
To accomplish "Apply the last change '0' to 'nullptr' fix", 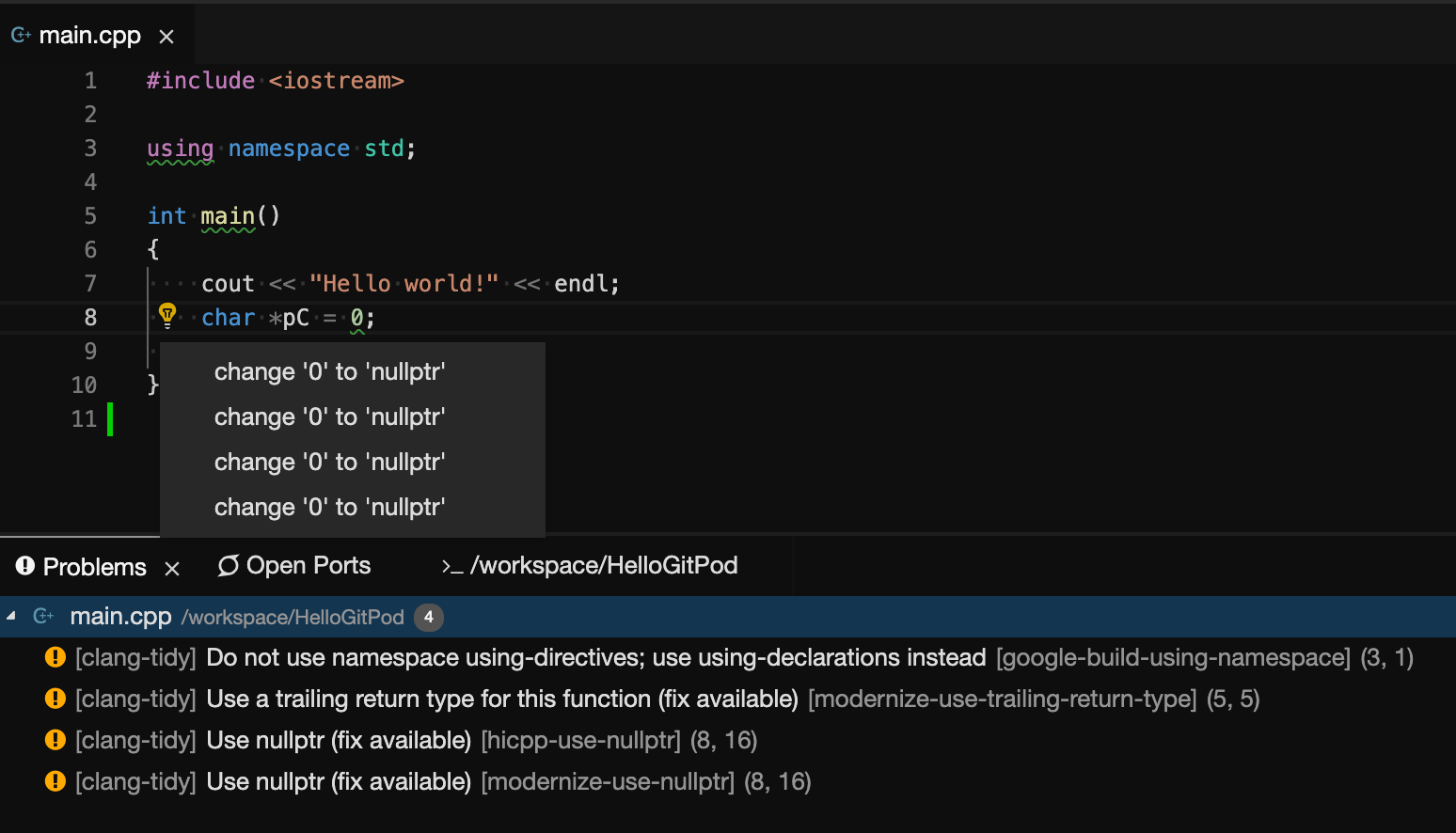I will click(330, 507).
